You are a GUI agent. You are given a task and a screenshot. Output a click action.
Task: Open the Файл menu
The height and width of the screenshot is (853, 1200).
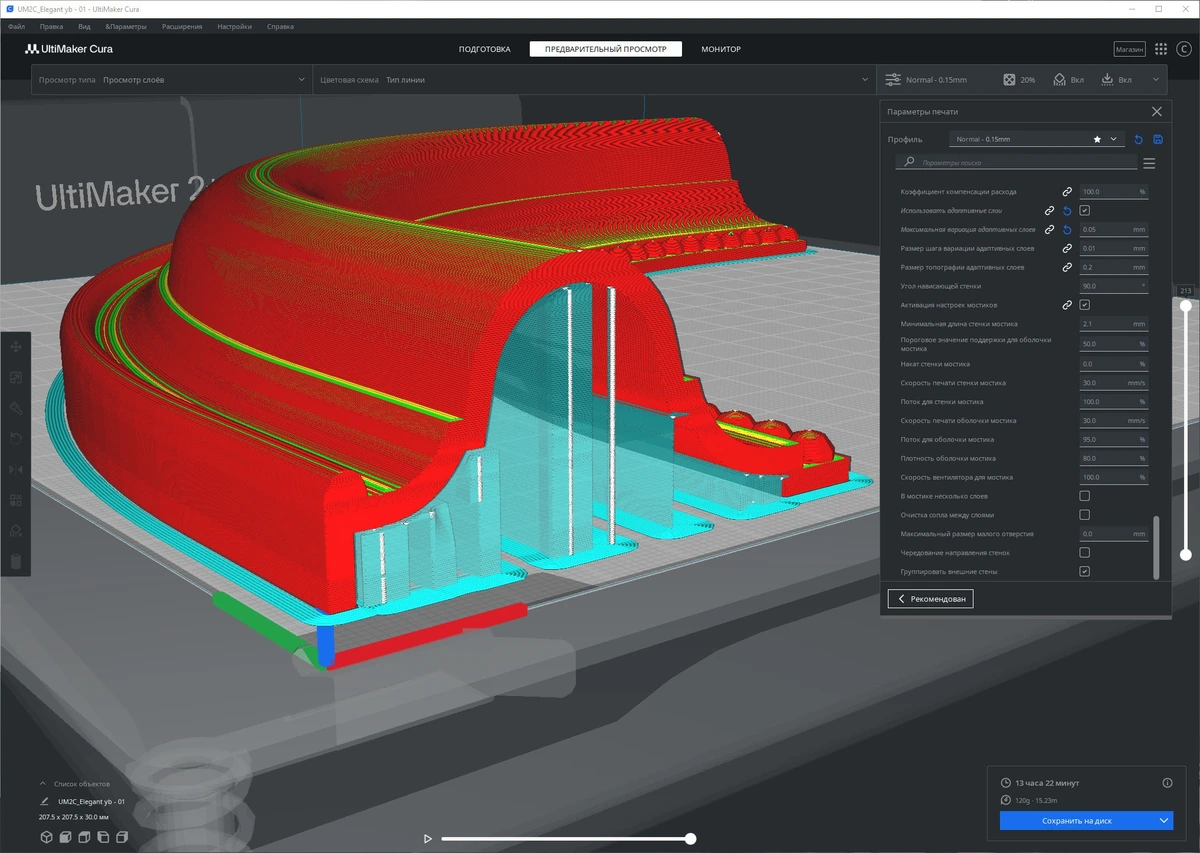pyautogui.click(x=15, y=27)
